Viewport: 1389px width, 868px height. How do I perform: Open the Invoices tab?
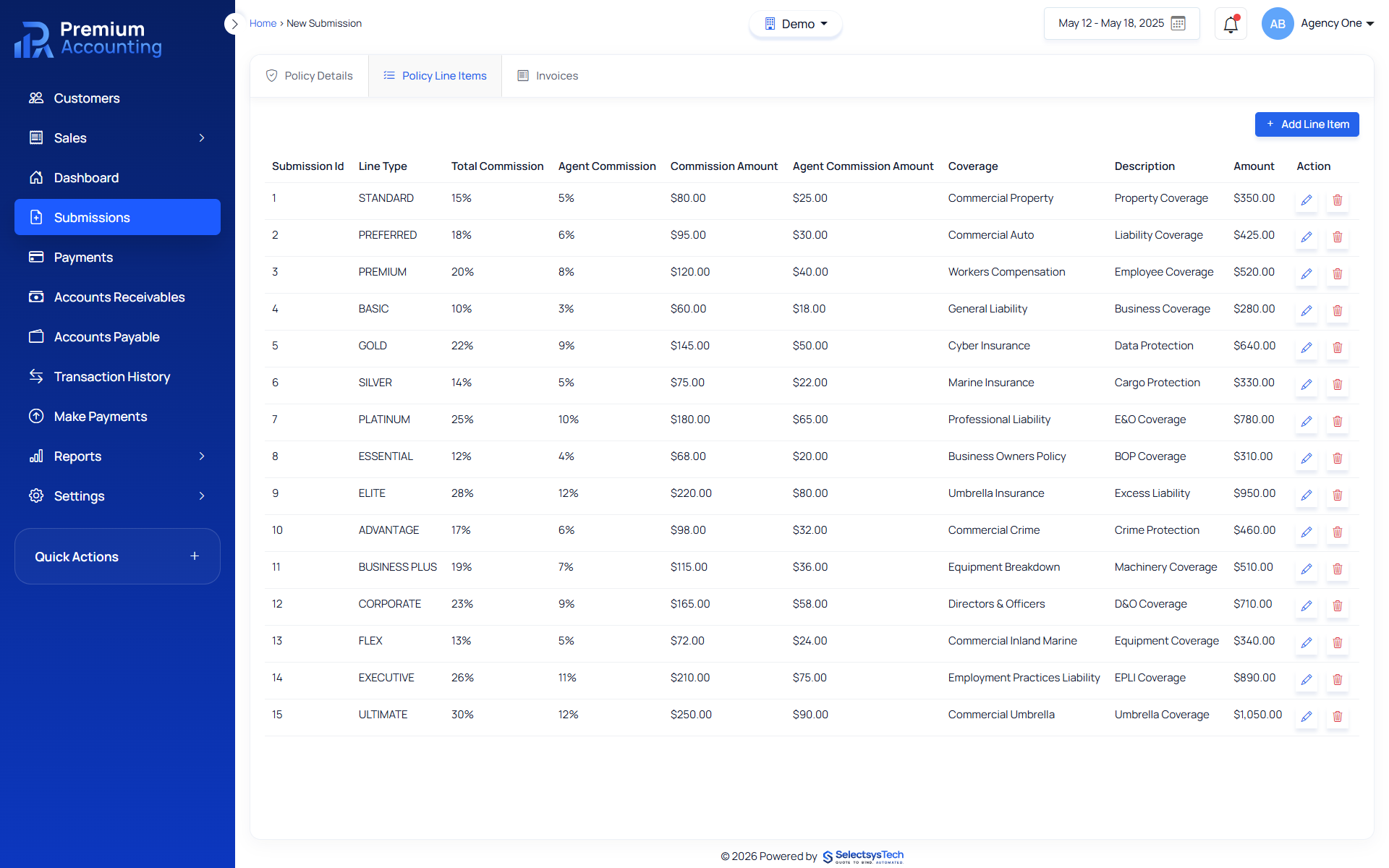tap(548, 76)
